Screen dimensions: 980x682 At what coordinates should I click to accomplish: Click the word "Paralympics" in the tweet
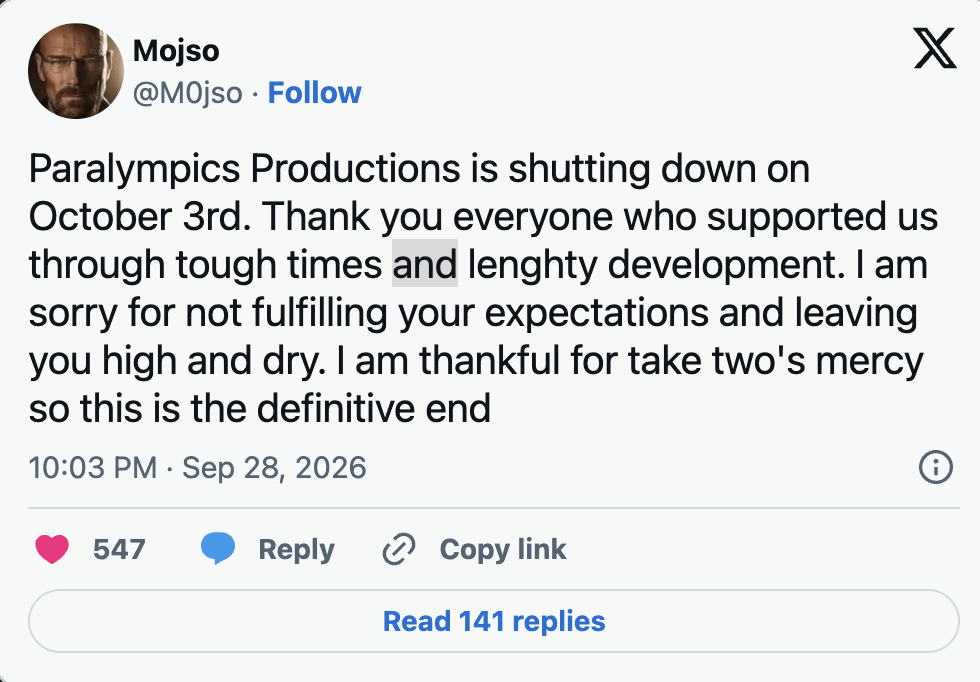click(x=134, y=169)
